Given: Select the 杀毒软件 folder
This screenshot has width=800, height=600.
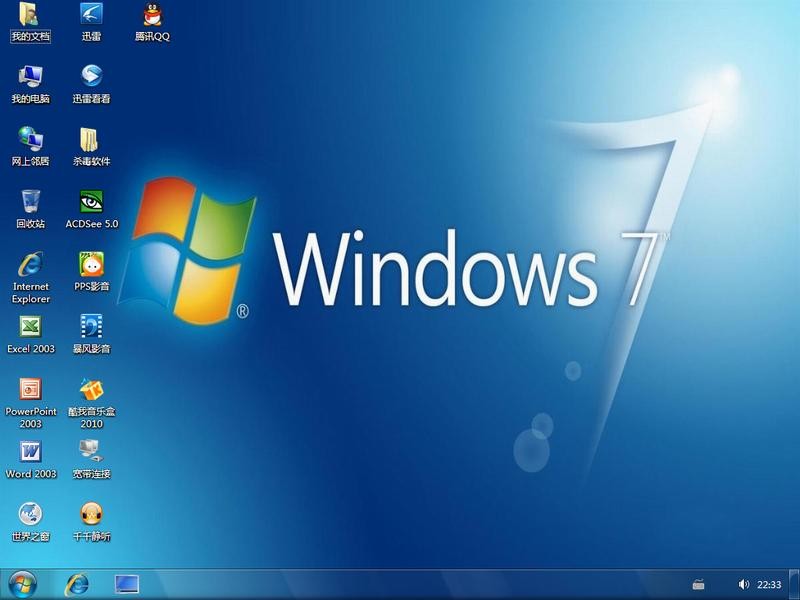Looking at the screenshot, I should [x=91, y=147].
